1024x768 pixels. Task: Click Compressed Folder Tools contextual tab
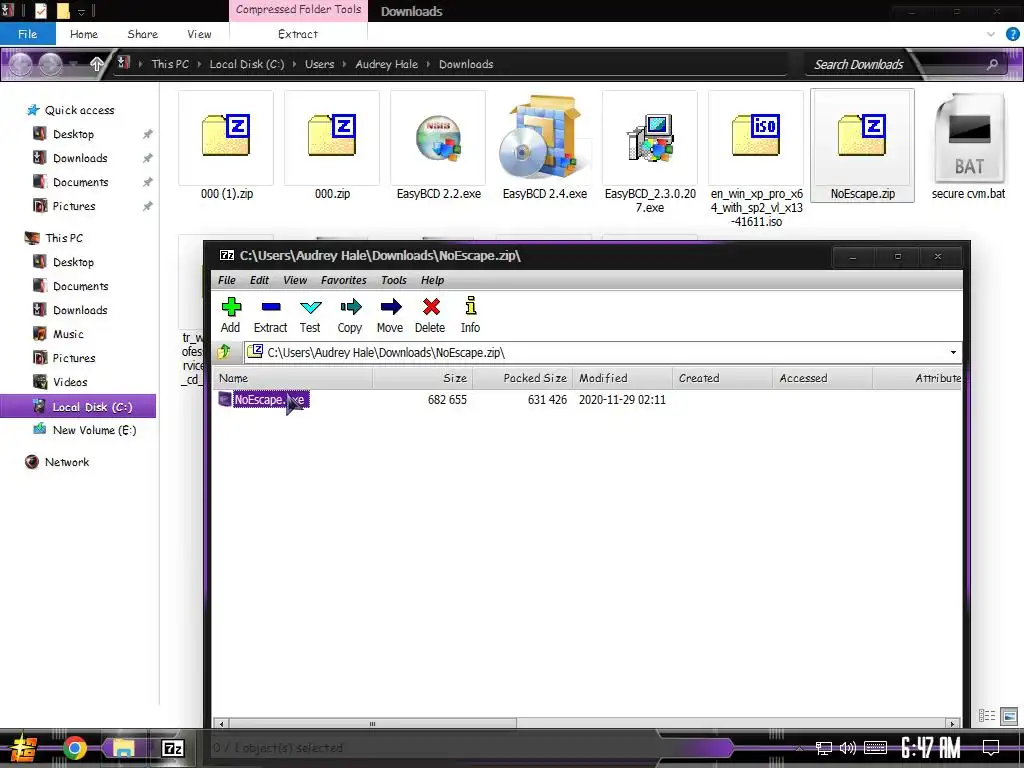(298, 10)
